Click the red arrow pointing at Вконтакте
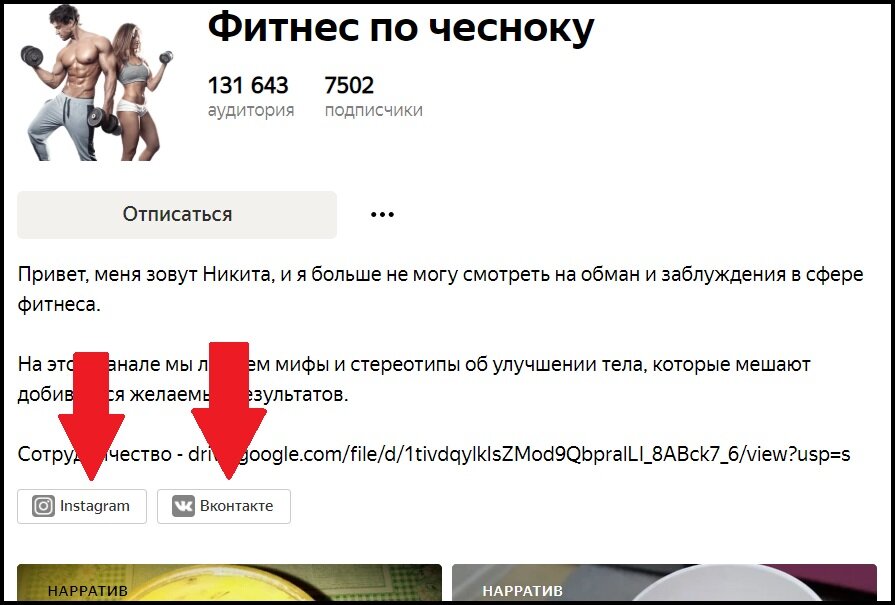 tap(229, 410)
